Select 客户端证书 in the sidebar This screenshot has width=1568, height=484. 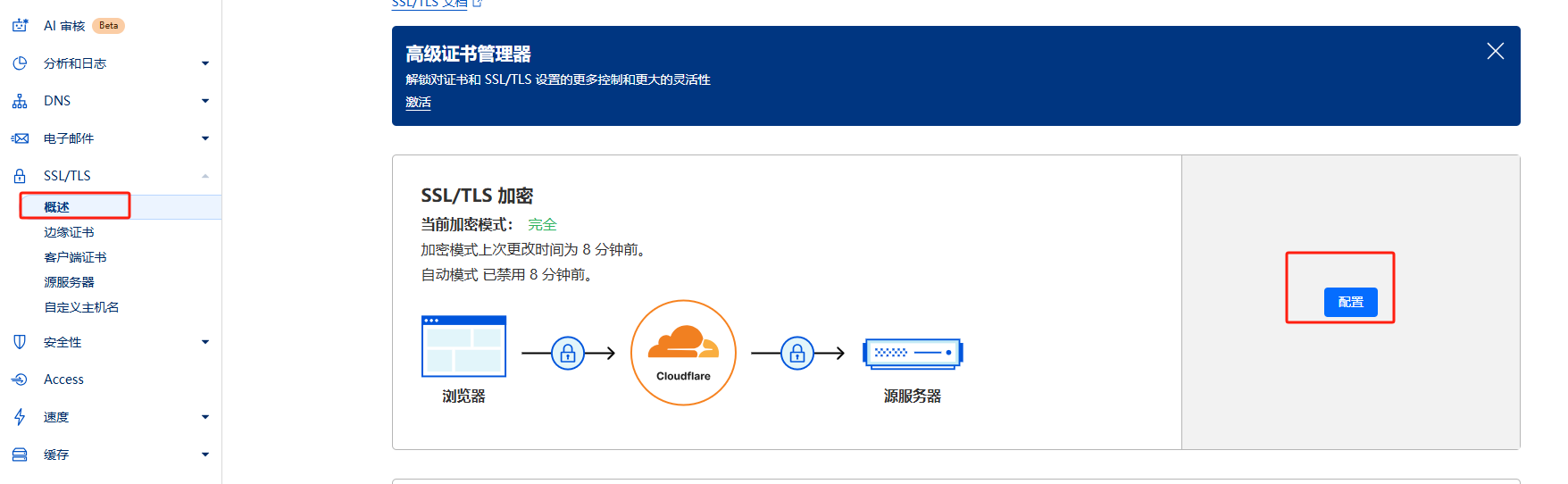[x=75, y=257]
